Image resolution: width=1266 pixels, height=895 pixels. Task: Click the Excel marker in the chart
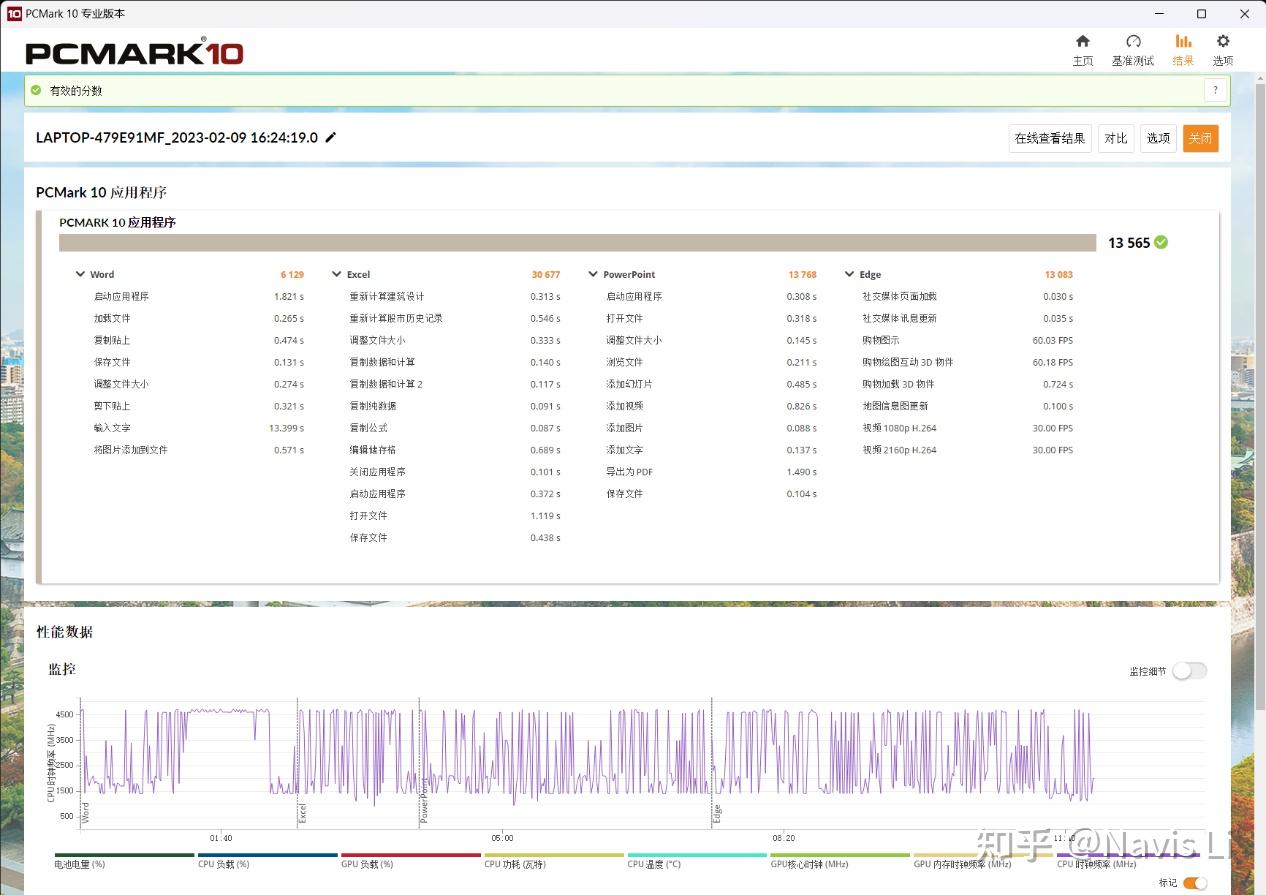click(302, 813)
